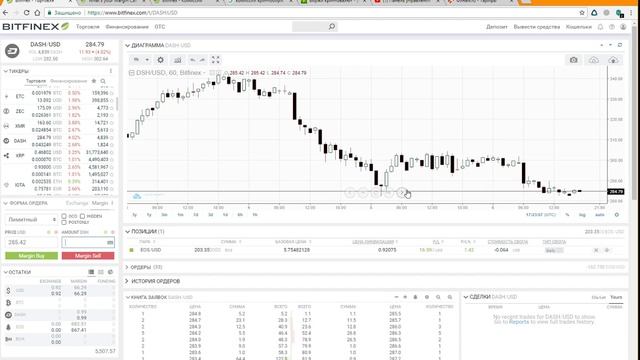Toggle auto scale on chart
640x360 pixels.
click(x=600, y=215)
